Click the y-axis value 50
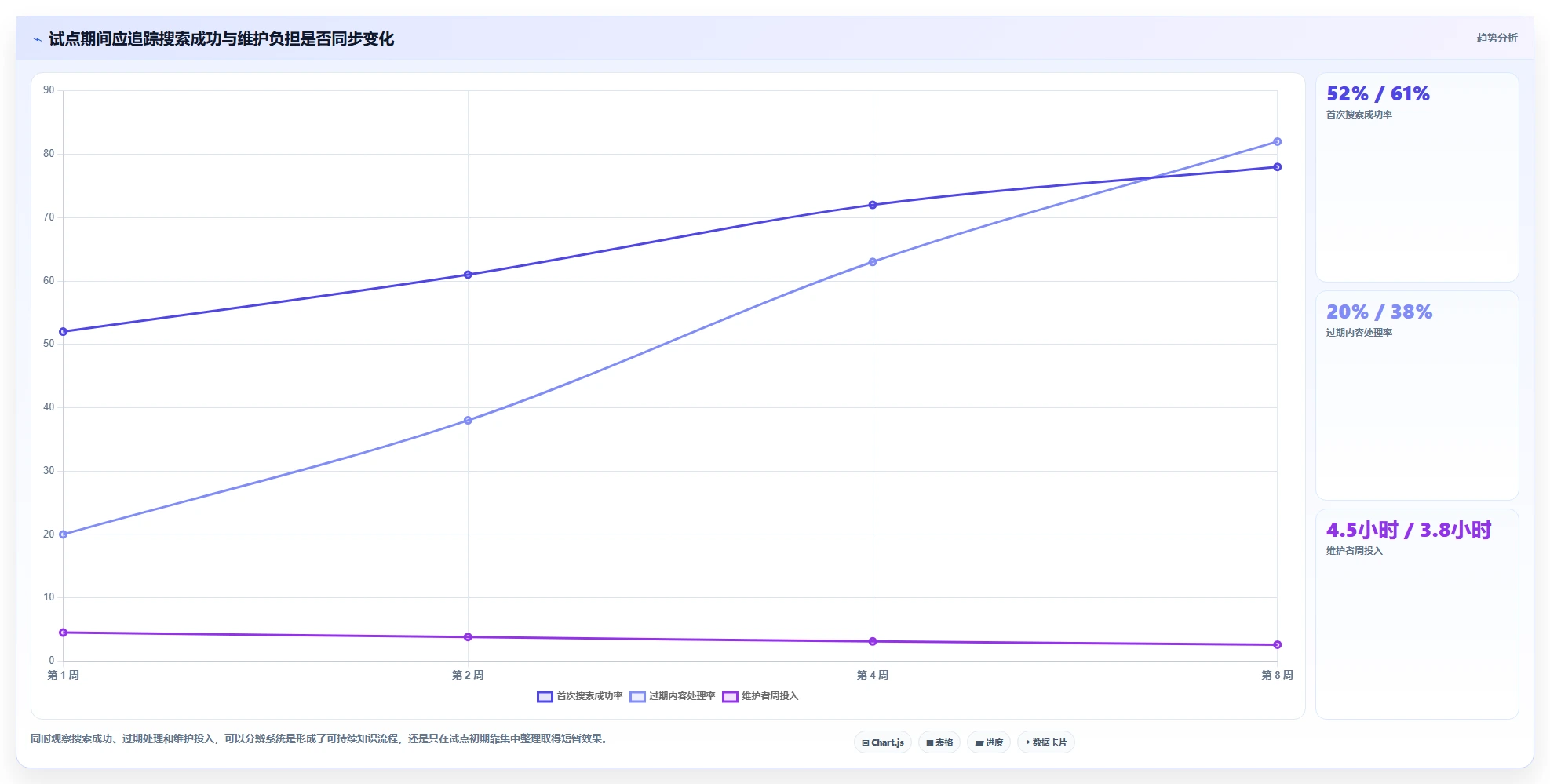 49,344
